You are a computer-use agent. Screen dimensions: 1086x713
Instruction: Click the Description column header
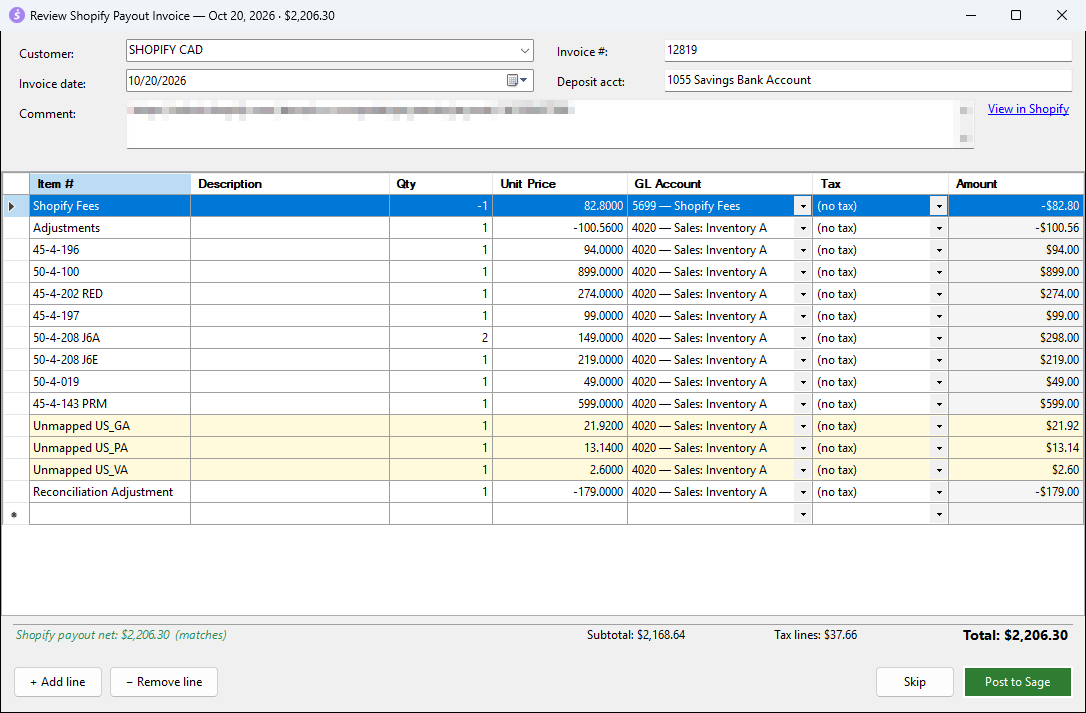[x=290, y=184]
